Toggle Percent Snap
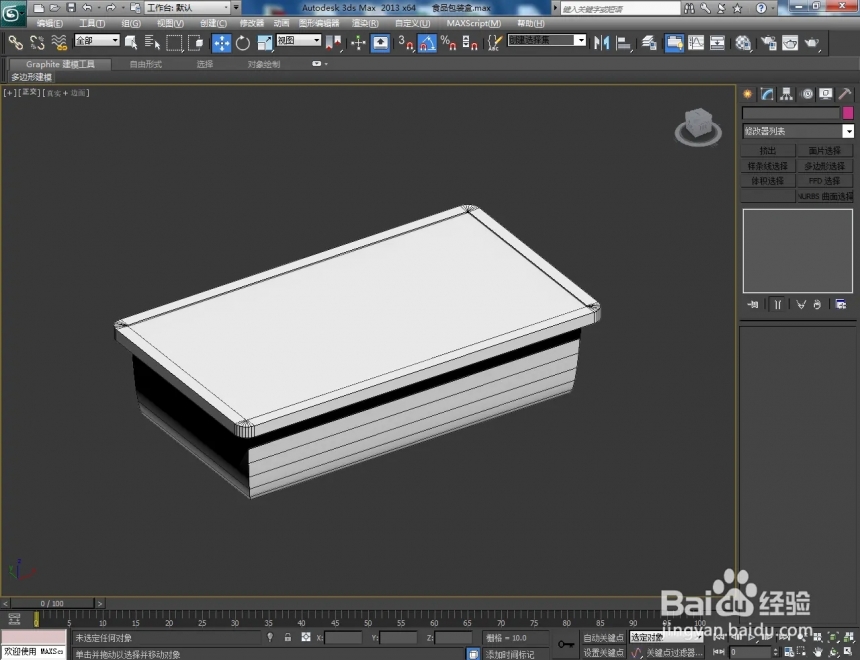The height and width of the screenshot is (660, 860). coord(448,43)
